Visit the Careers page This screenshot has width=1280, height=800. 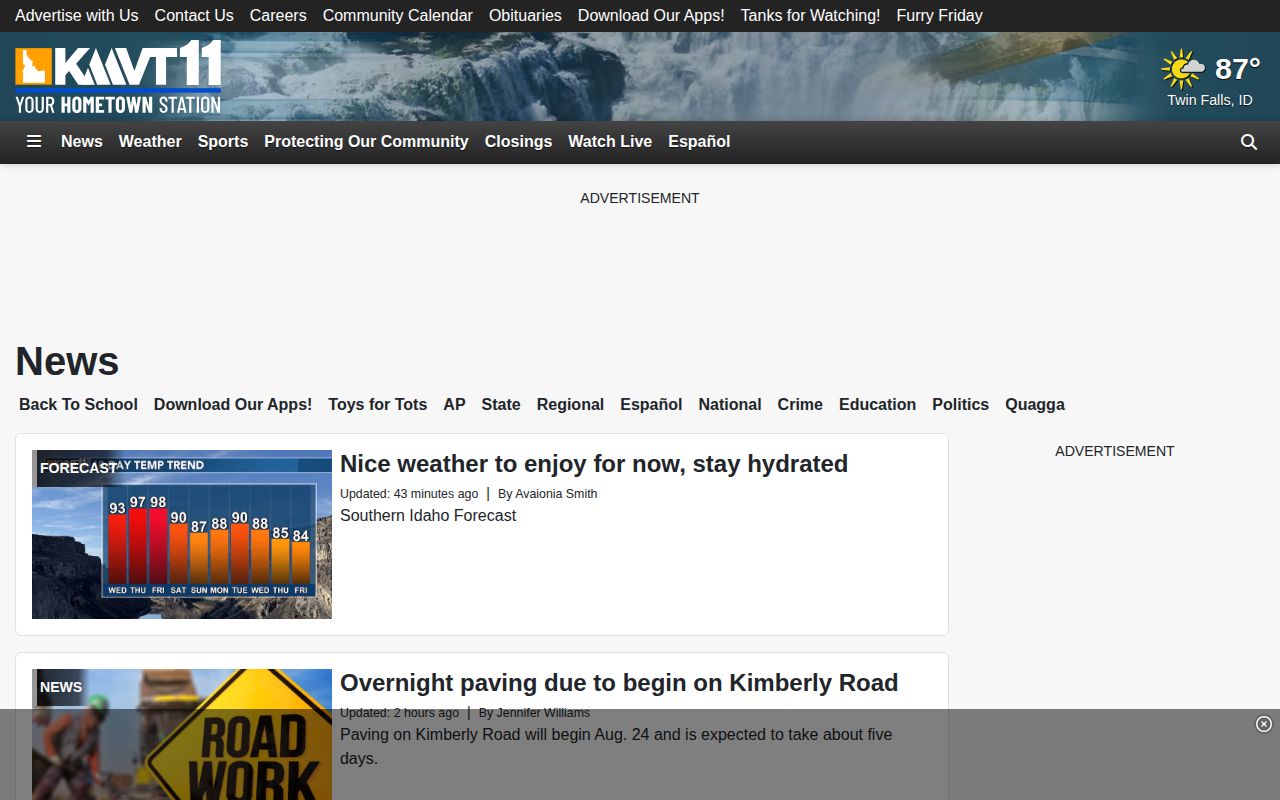tap(278, 15)
